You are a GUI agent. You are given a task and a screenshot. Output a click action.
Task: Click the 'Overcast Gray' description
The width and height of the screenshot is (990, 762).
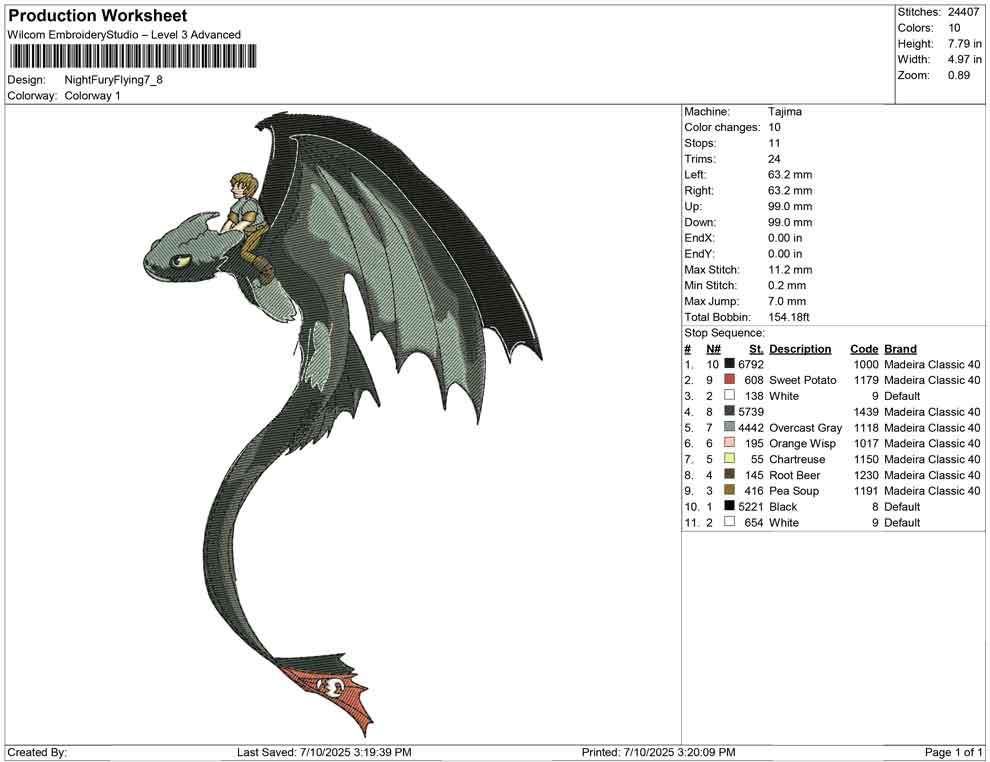click(x=806, y=427)
